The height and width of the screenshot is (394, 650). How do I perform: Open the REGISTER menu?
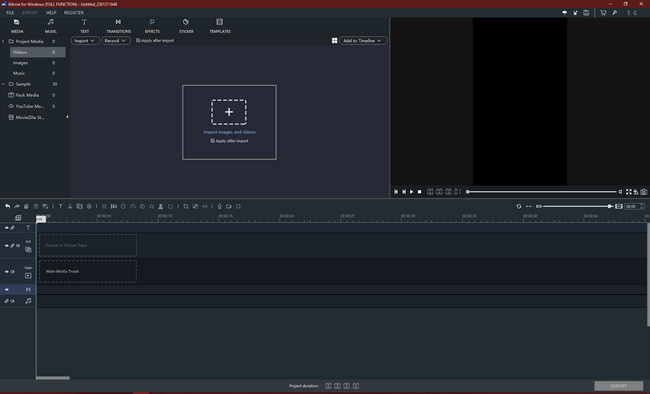pyautogui.click(x=74, y=12)
